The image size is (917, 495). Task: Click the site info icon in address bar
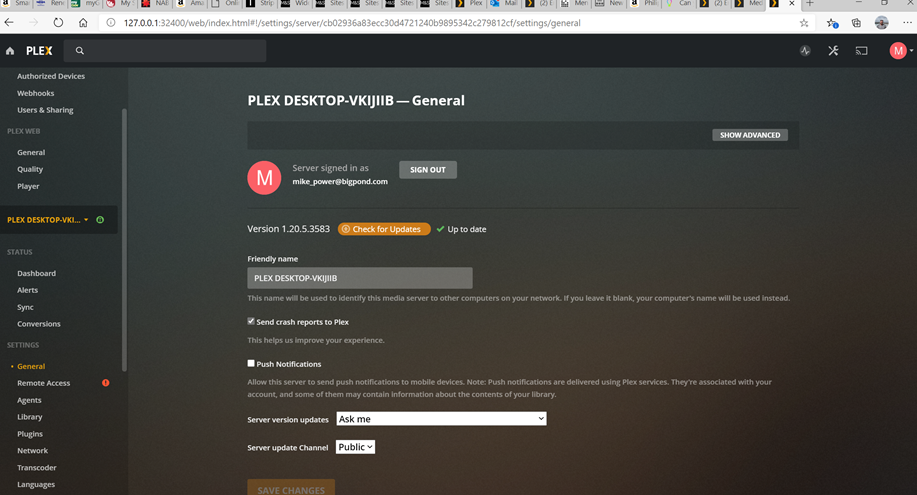[x=111, y=23]
